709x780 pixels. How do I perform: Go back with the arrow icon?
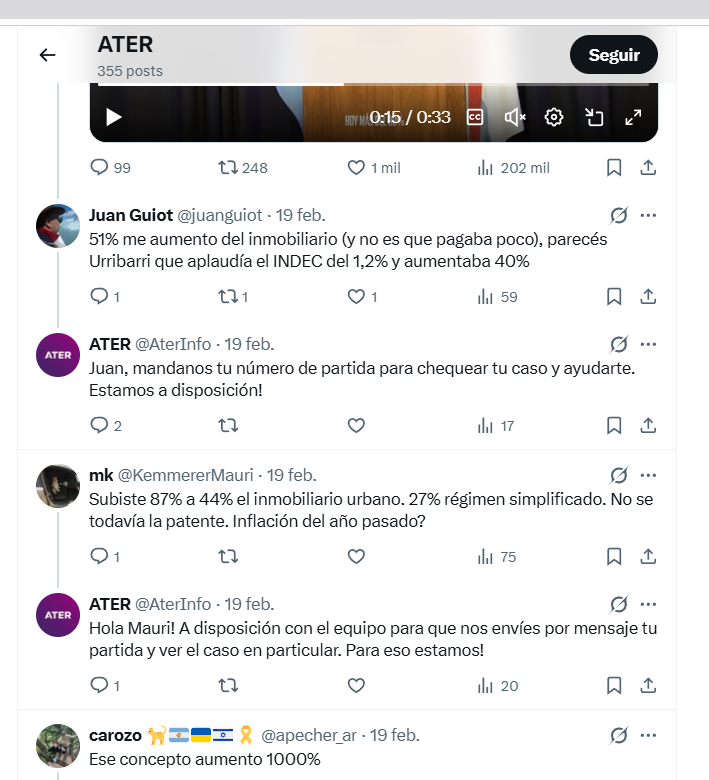[47, 55]
